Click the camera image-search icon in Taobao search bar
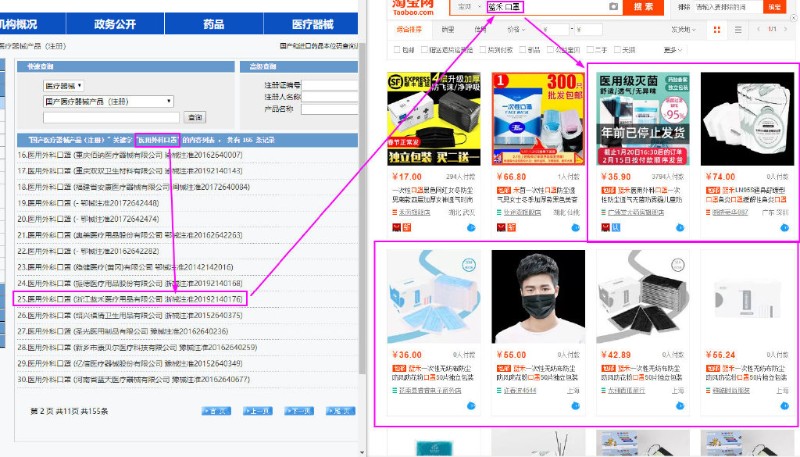The image size is (800, 457). click(613, 7)
